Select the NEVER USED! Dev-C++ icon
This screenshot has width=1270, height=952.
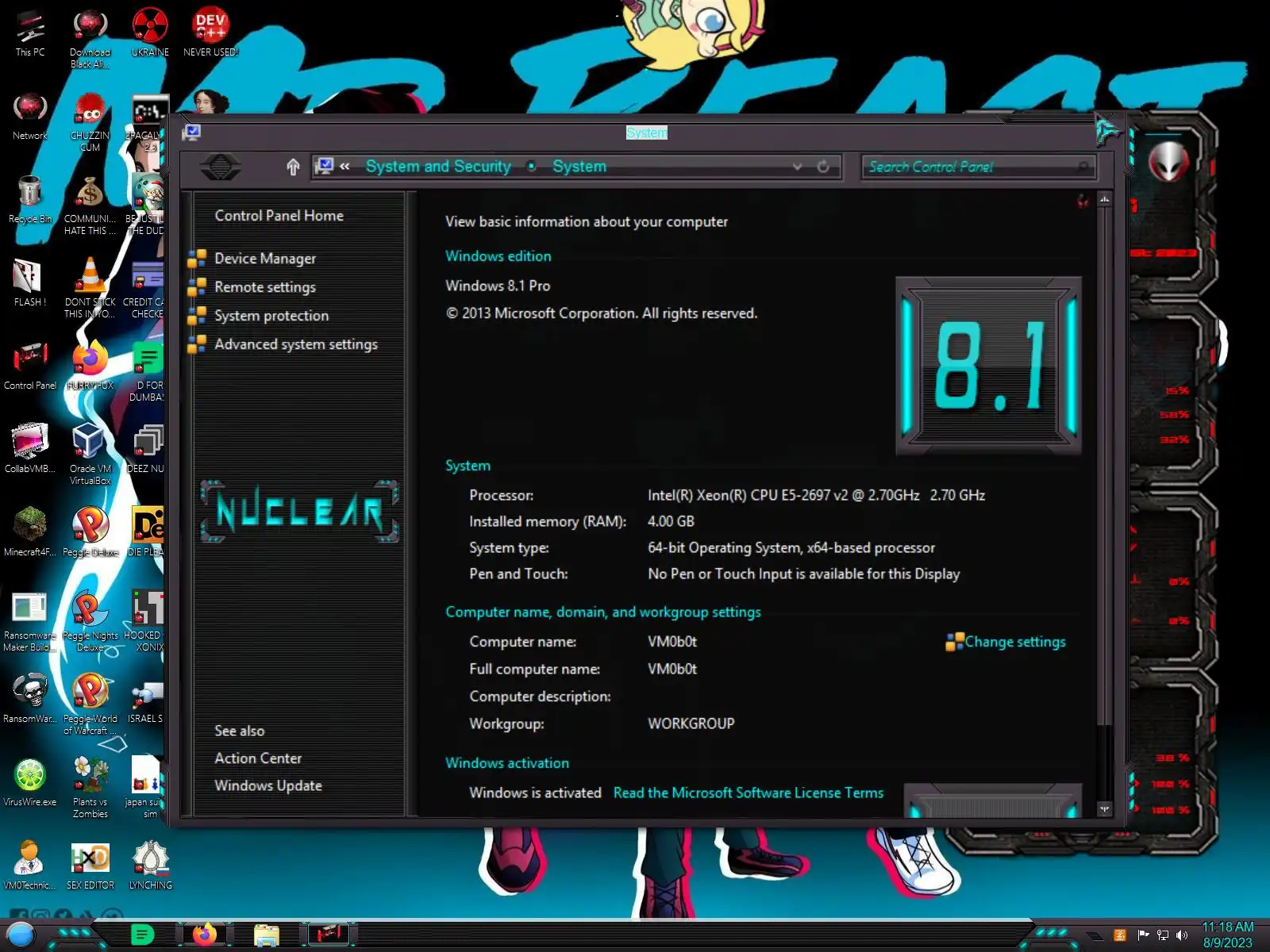coord(210,33)
